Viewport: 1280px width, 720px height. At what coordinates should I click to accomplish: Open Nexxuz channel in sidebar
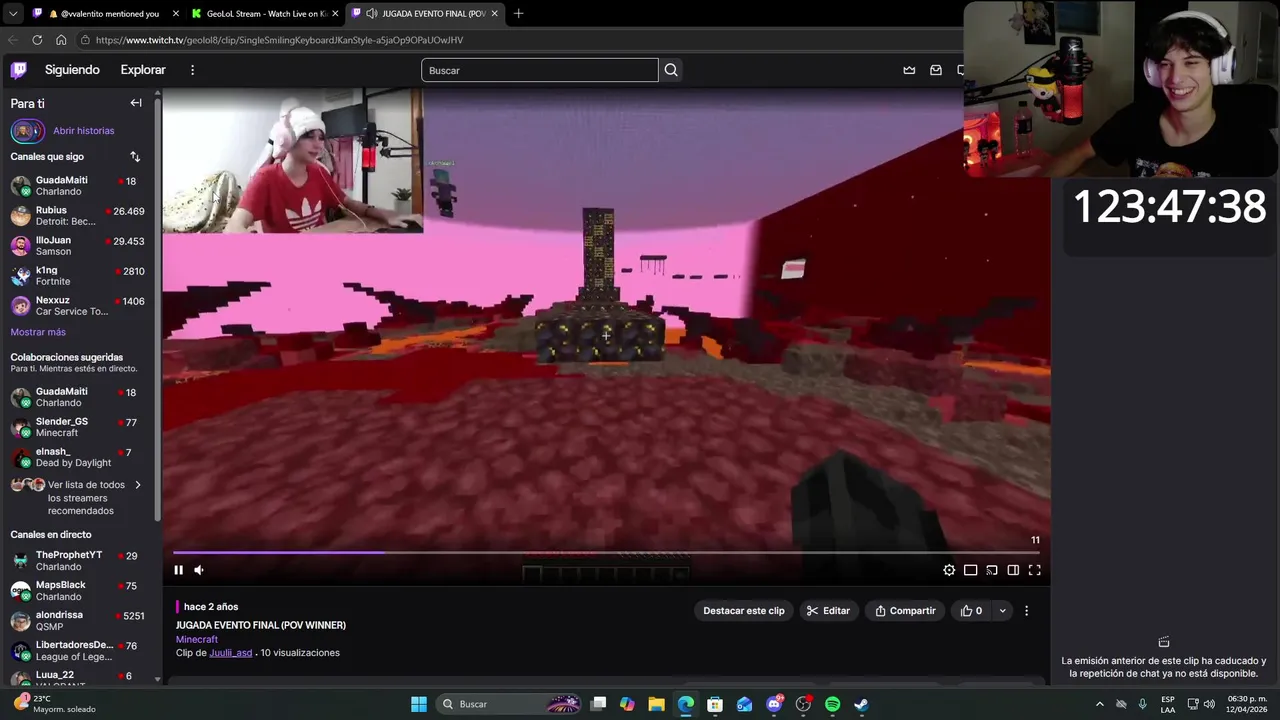click(78, 306)
